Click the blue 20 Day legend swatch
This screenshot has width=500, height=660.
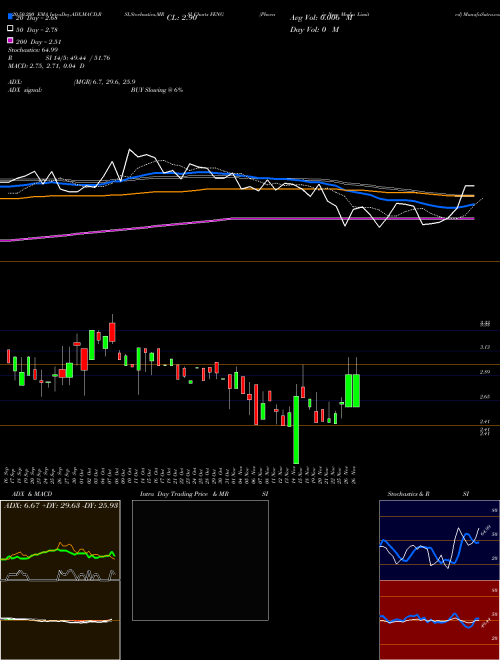click(x=10, y=17)
